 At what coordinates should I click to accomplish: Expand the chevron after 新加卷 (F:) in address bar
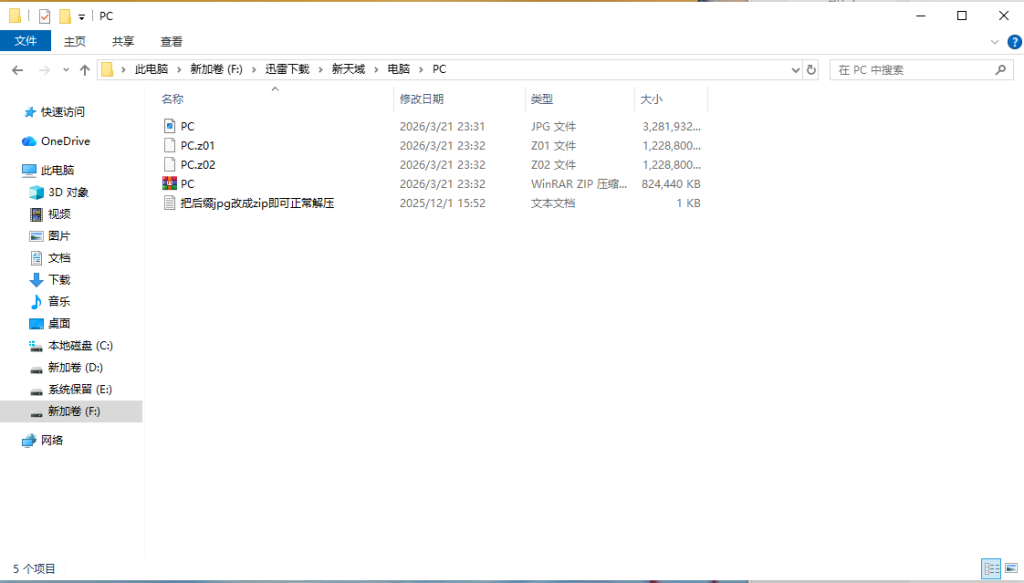pyautogui.click(x=254, y=69)
